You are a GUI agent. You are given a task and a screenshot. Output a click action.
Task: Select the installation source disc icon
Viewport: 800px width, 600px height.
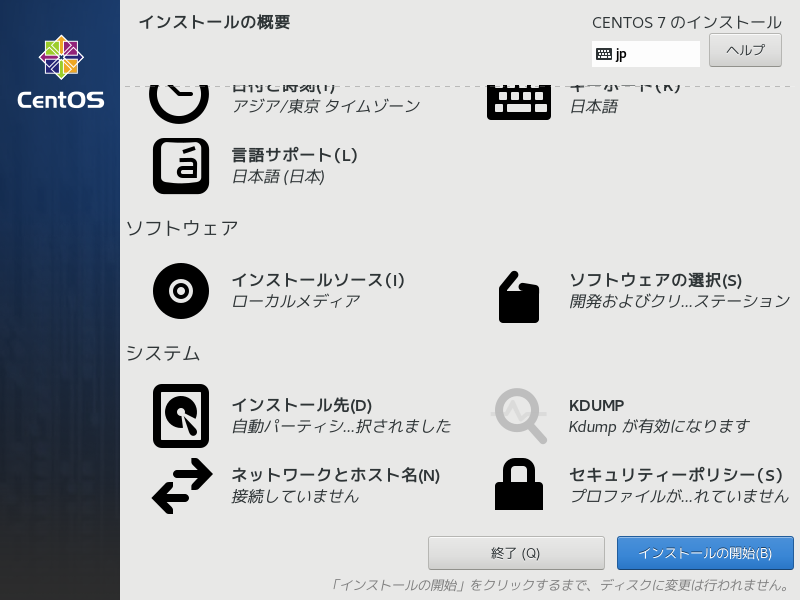click(x=181, y=291)
